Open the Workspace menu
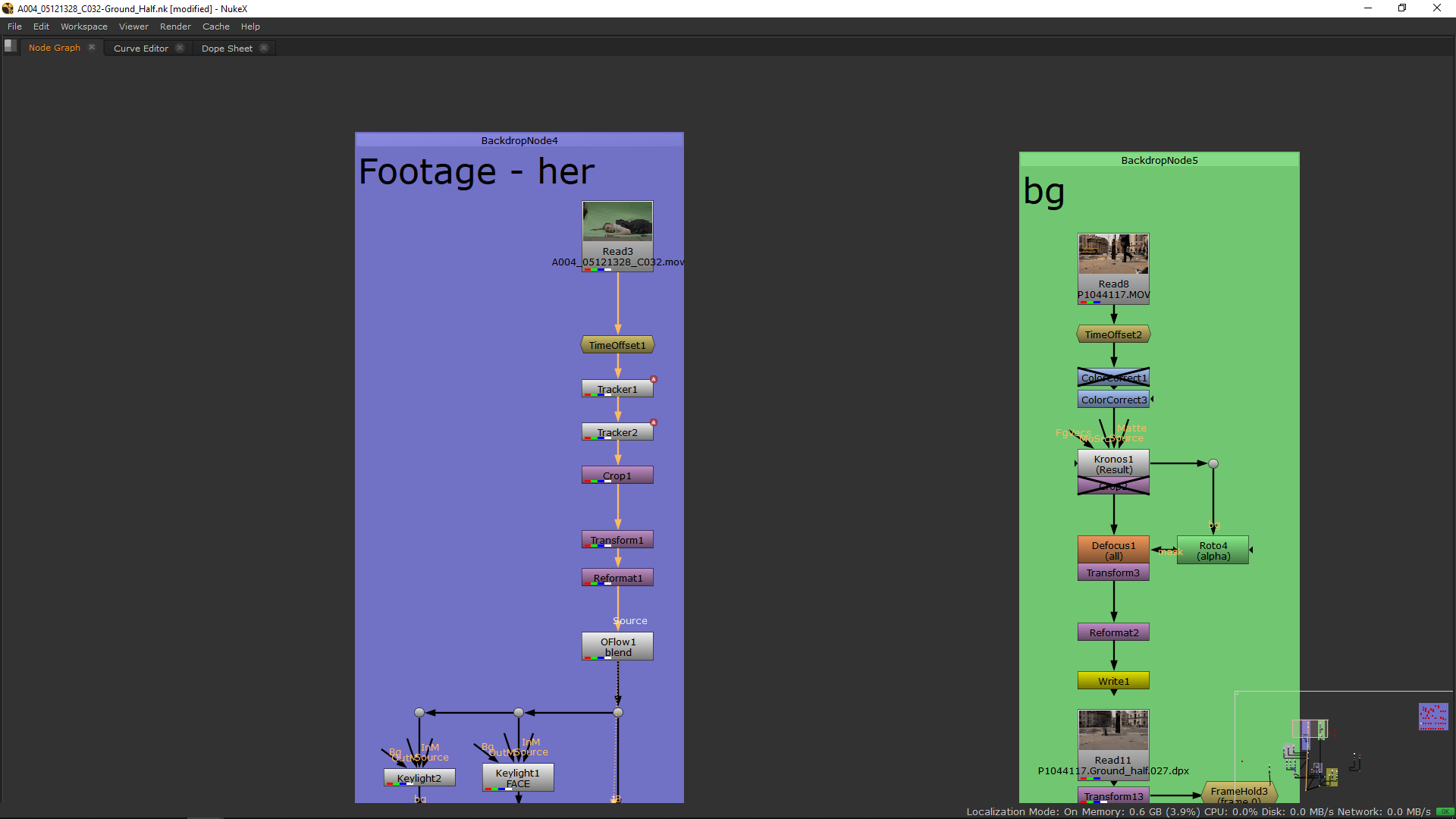1456x819 pixels. coord(83,27)
